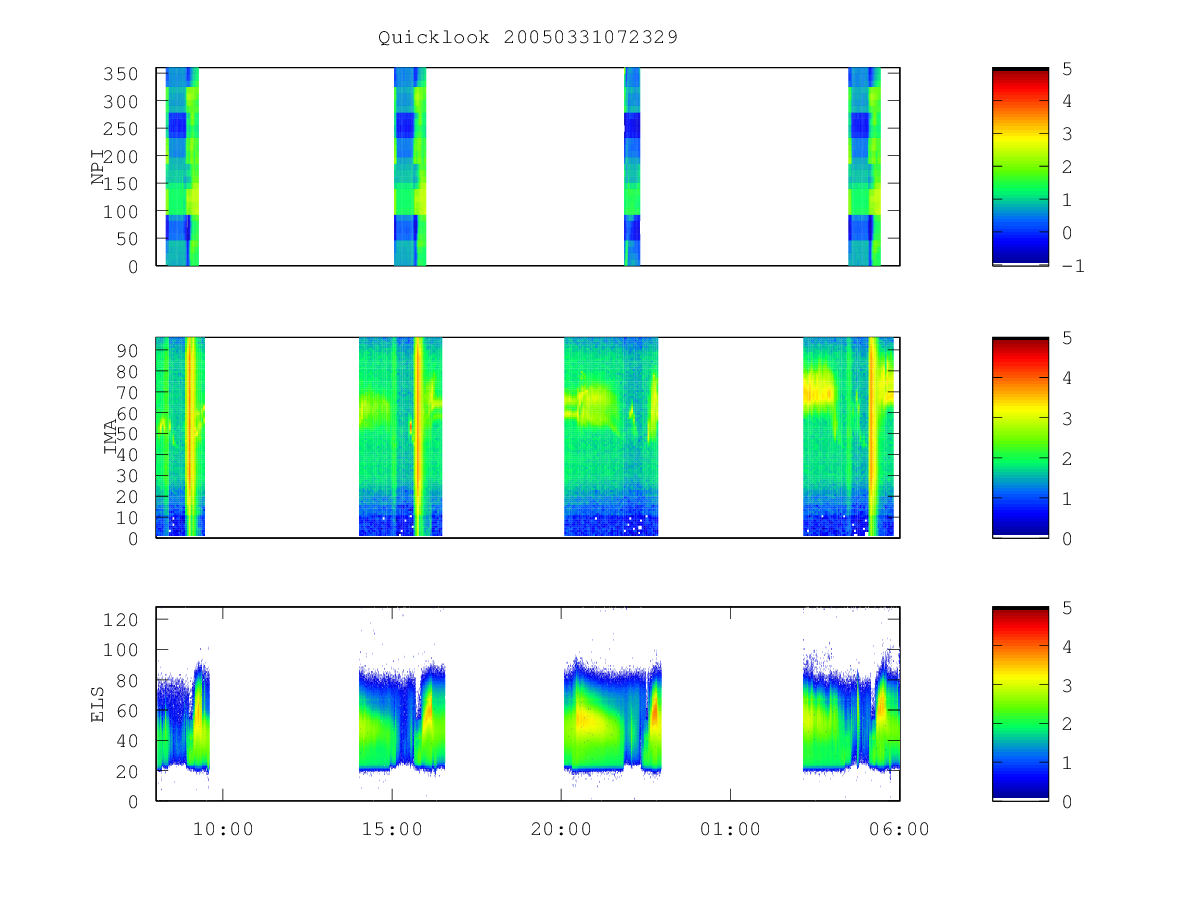Click the Quicklook 20050331072329 plot title

[528, 37]
